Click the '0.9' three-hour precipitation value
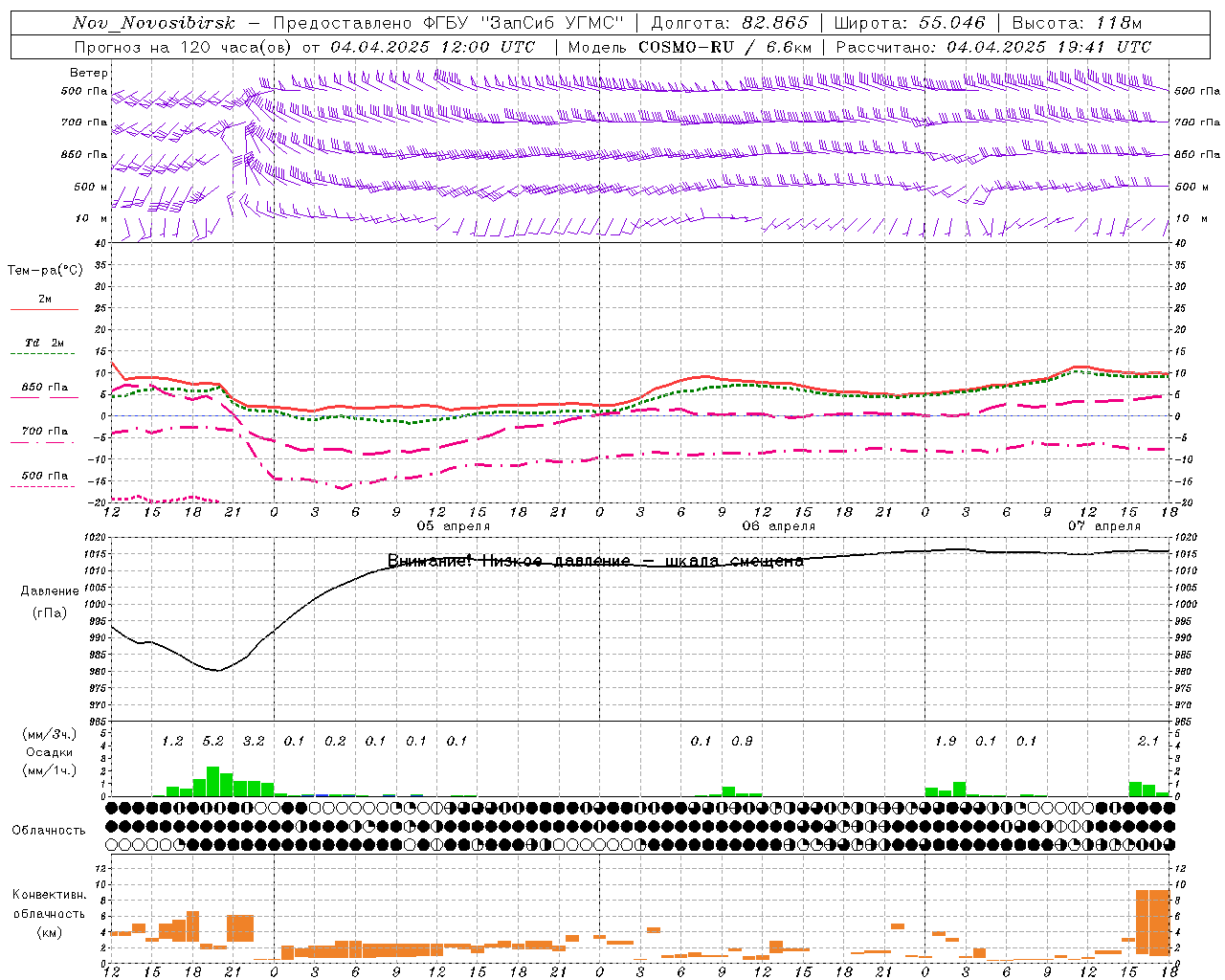Image resolution: width=1225 pixels, height=980 pixels. (742, 742)
